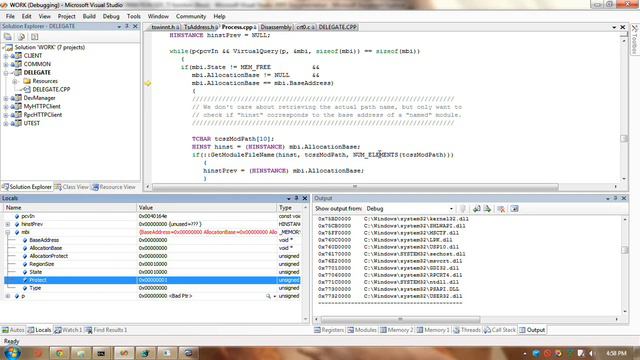Open the Threads tab
Viewport: 640px width, 360px height.
tap(467, 330)
